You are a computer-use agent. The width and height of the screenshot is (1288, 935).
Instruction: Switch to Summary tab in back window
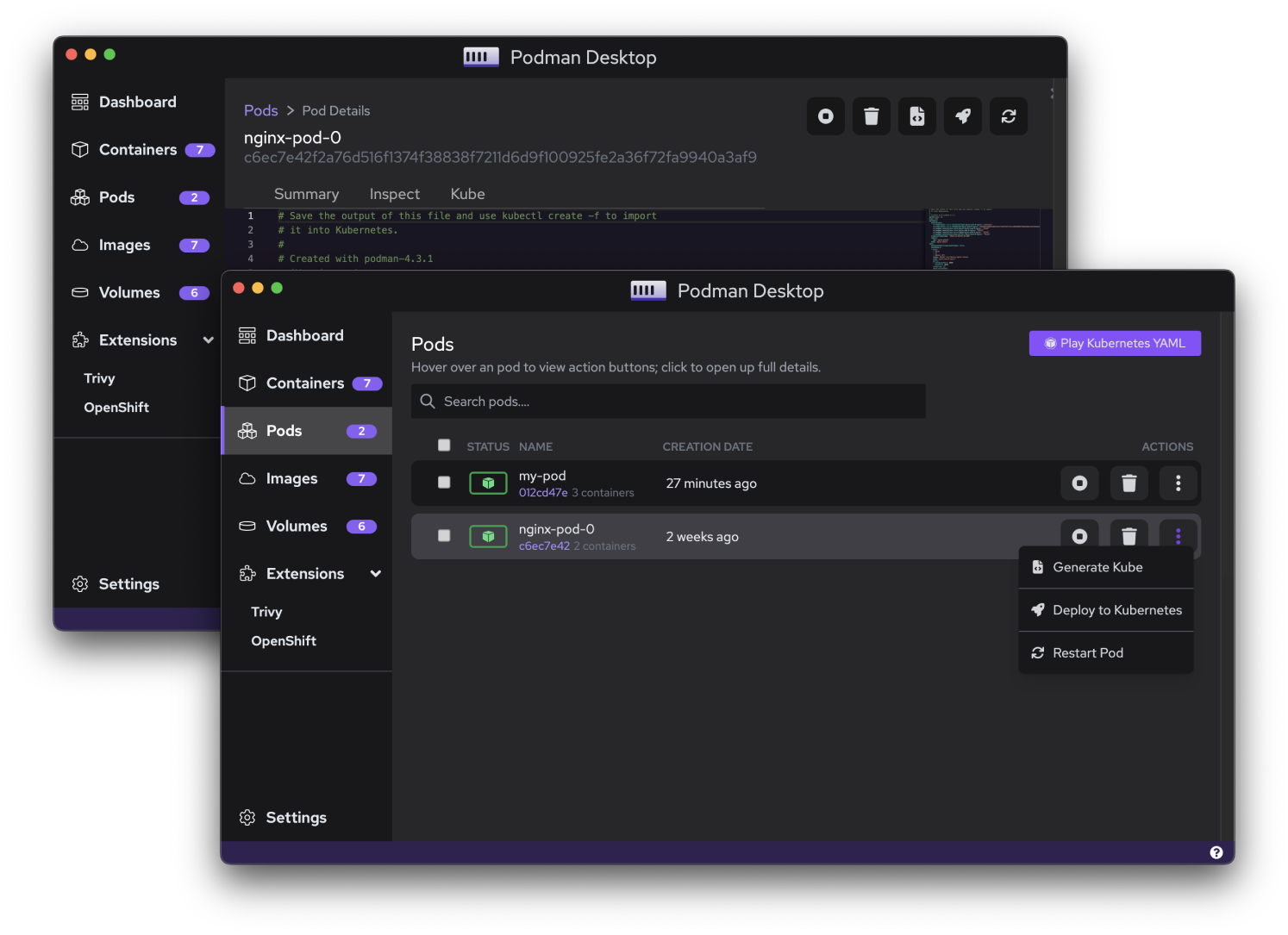tap(306, 195)
